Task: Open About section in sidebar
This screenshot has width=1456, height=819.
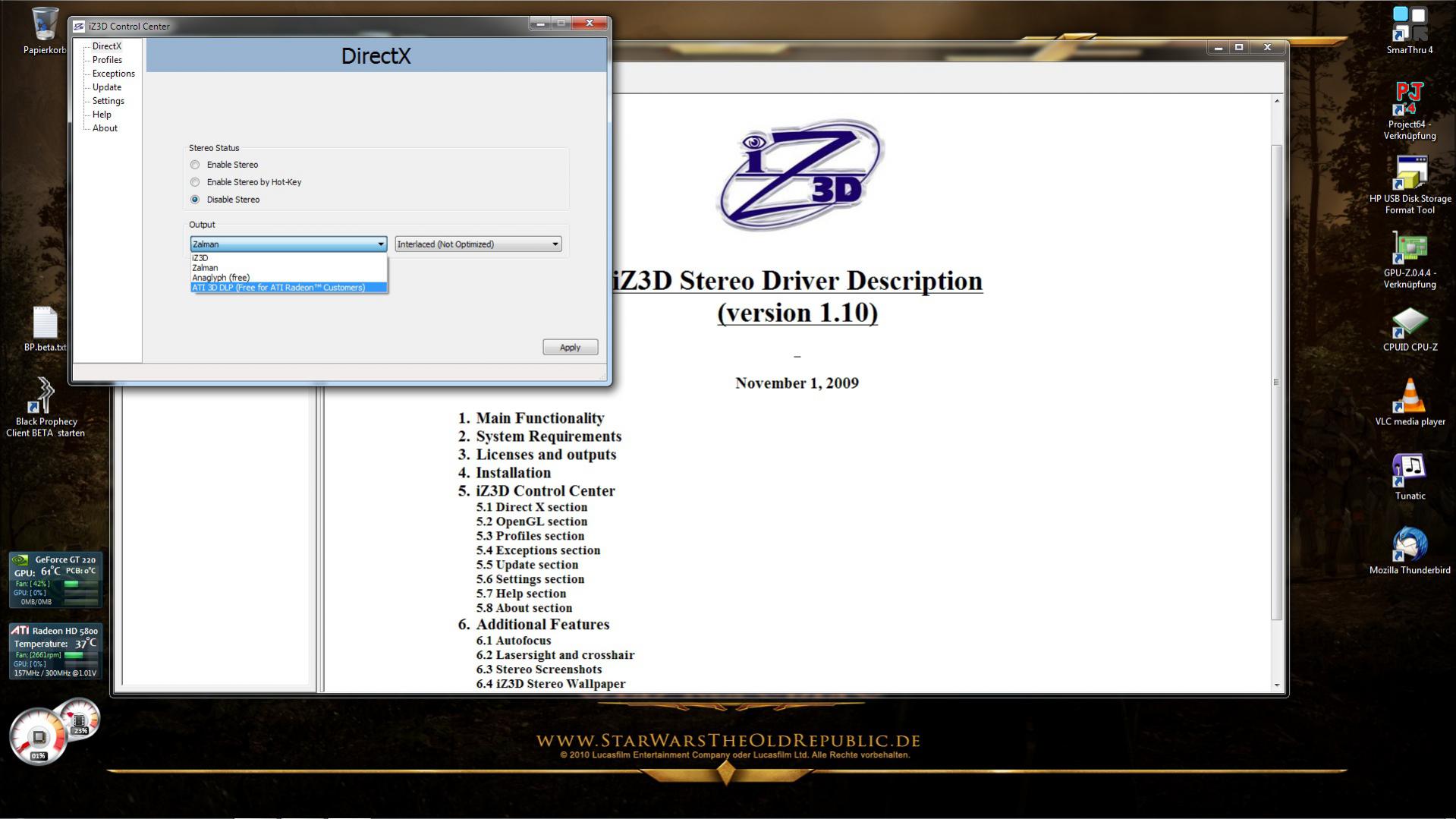Action: point(105,128)
